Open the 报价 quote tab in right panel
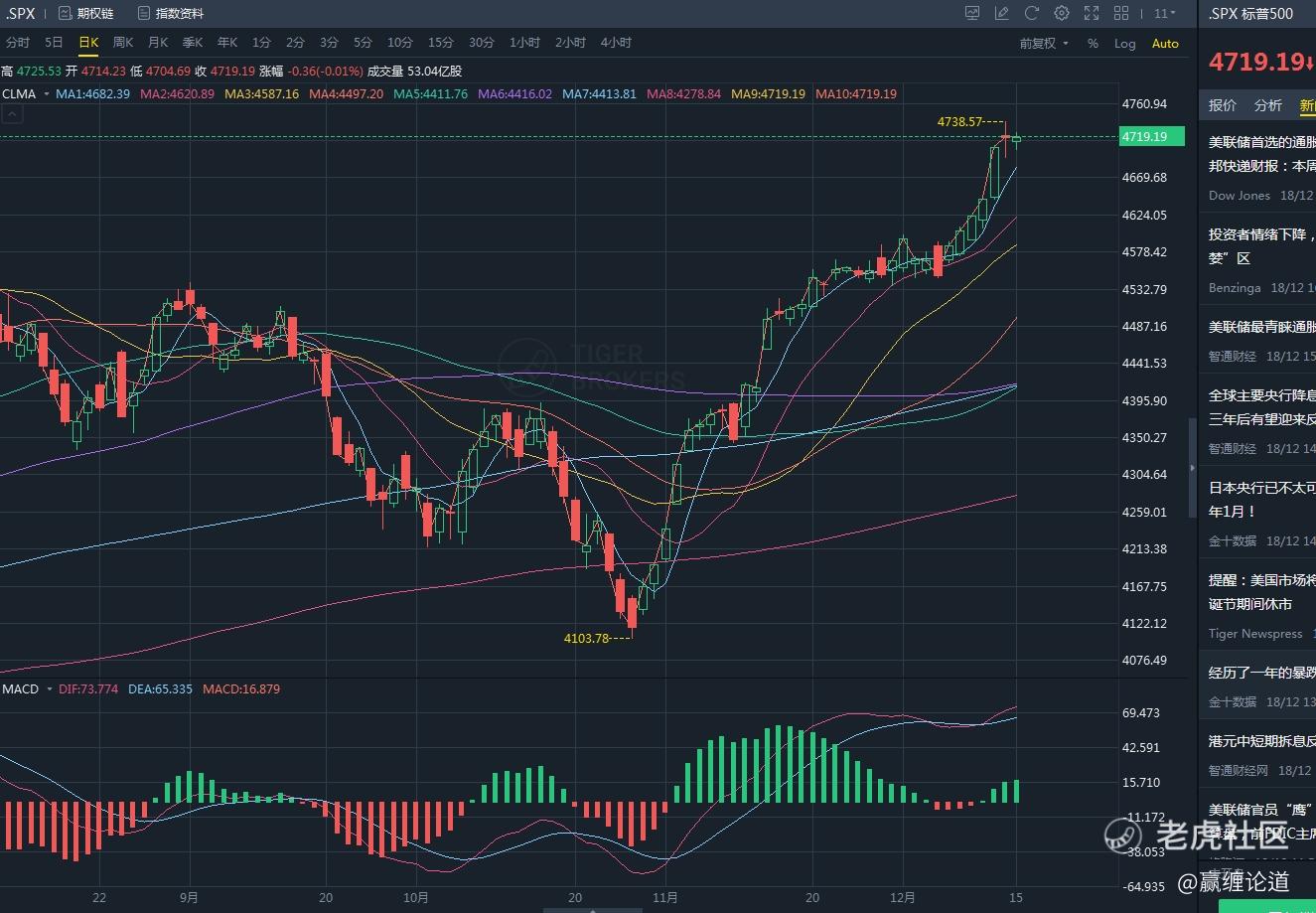The width and height of the screenshot is (1316, 913). point(1223,105)
